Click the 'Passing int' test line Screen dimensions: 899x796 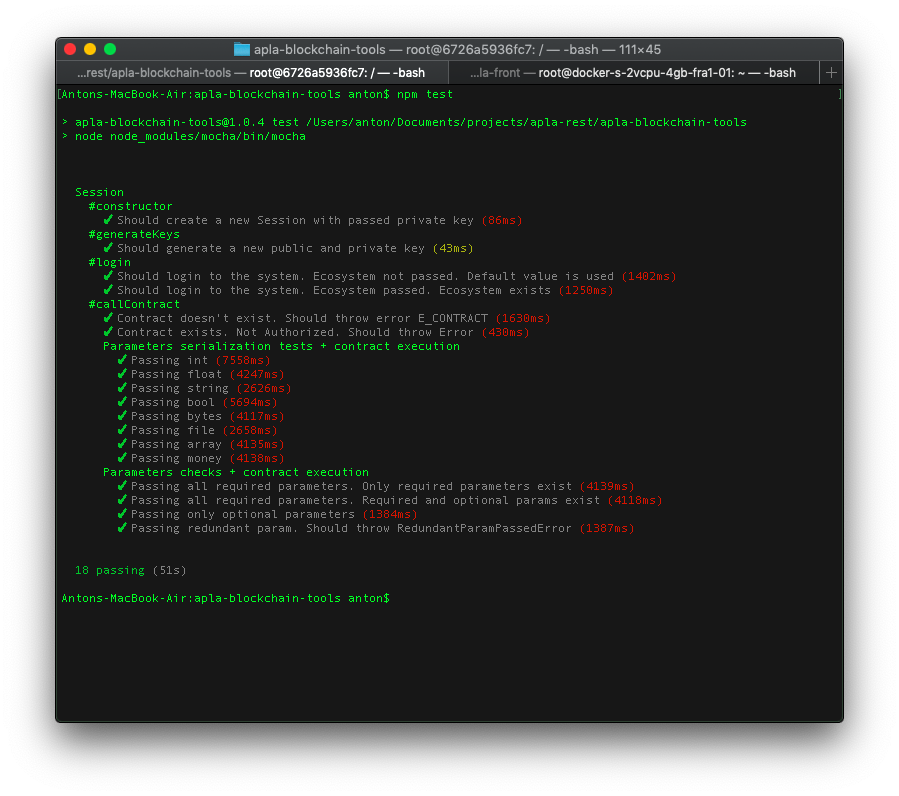click(194, 360)
